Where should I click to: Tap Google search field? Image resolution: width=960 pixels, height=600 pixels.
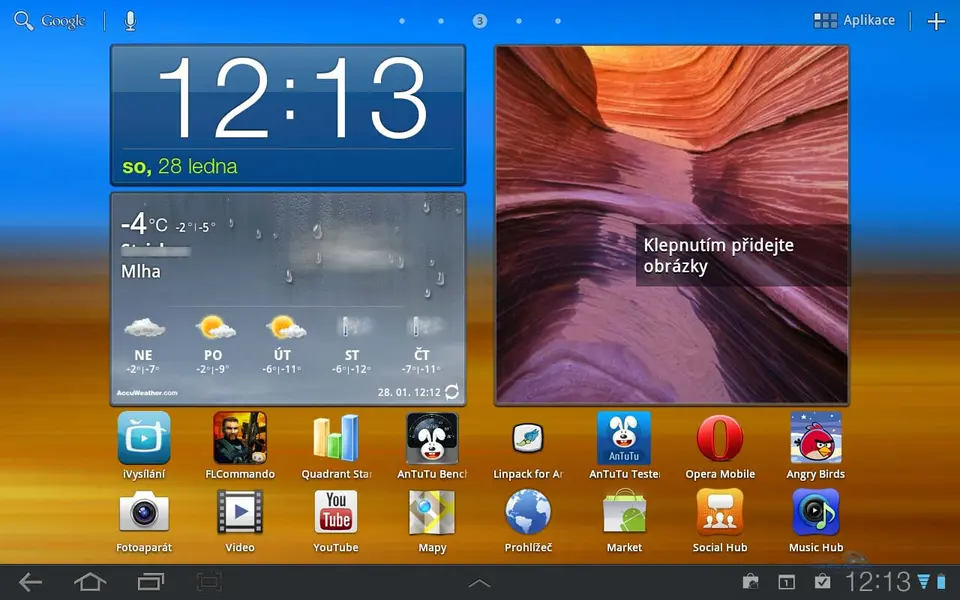pos(52,21)
